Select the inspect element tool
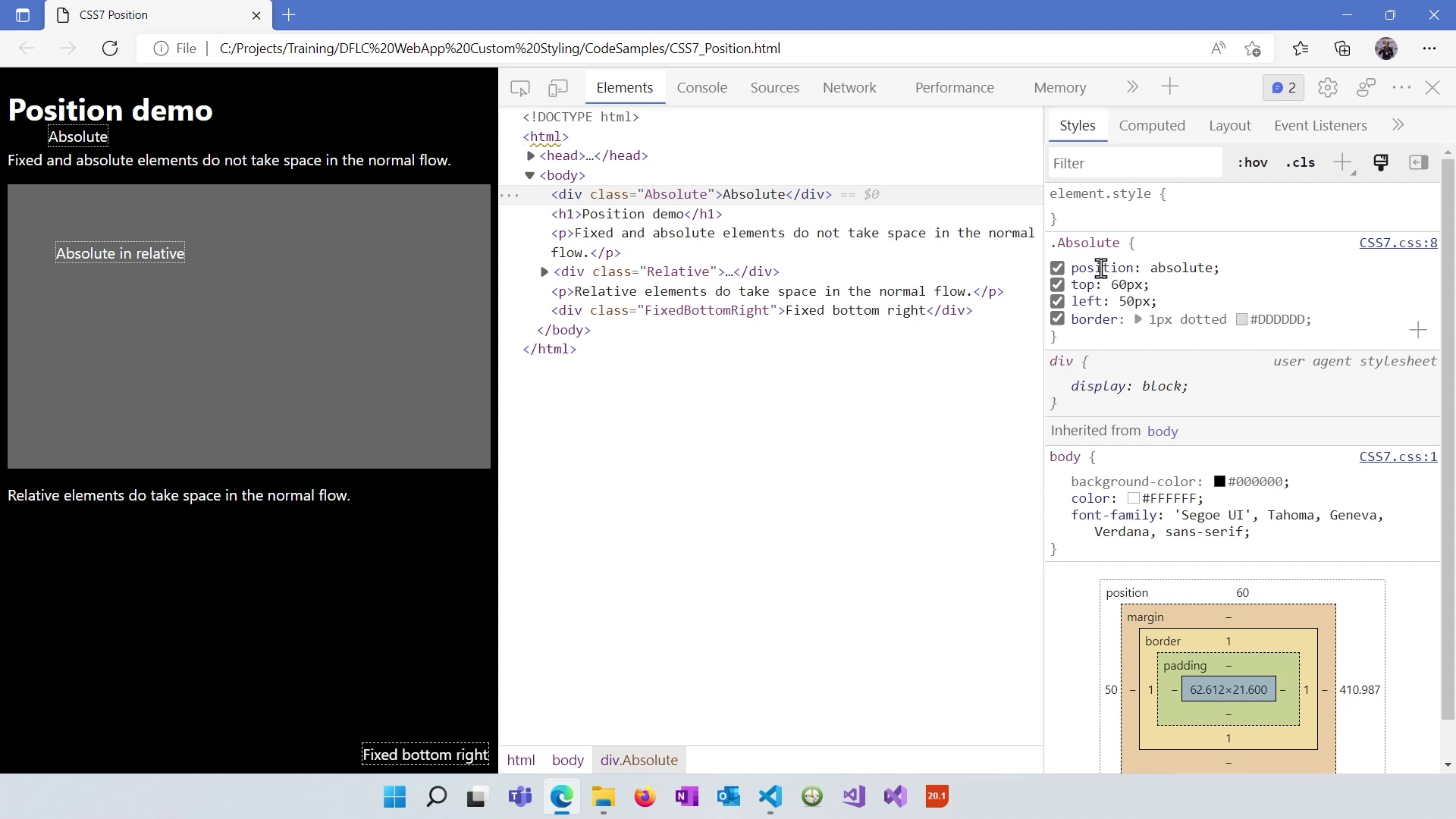 [520, 87]
